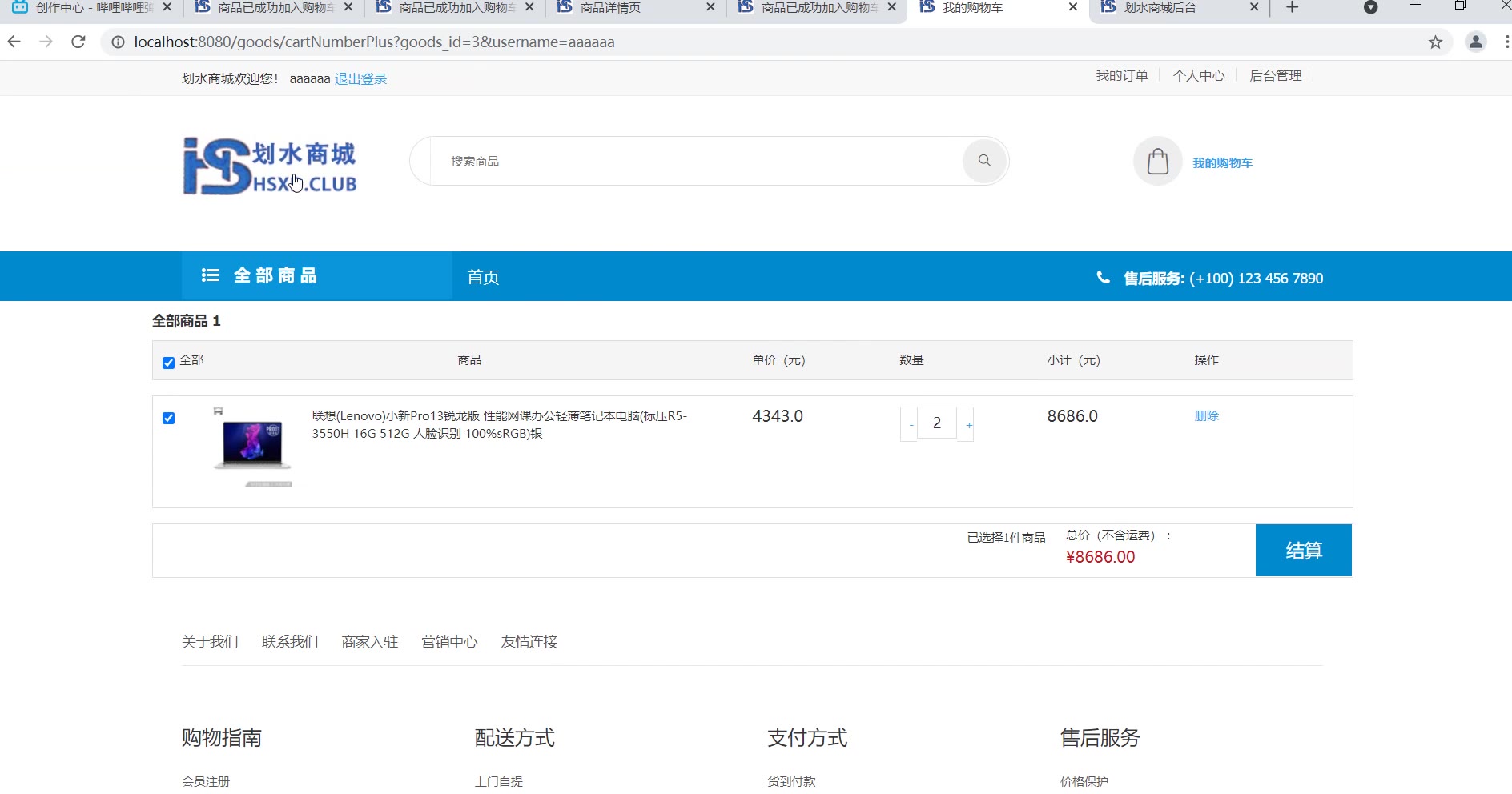Uncheck the Lenovo laptop item checkbox

pos(168,418)
